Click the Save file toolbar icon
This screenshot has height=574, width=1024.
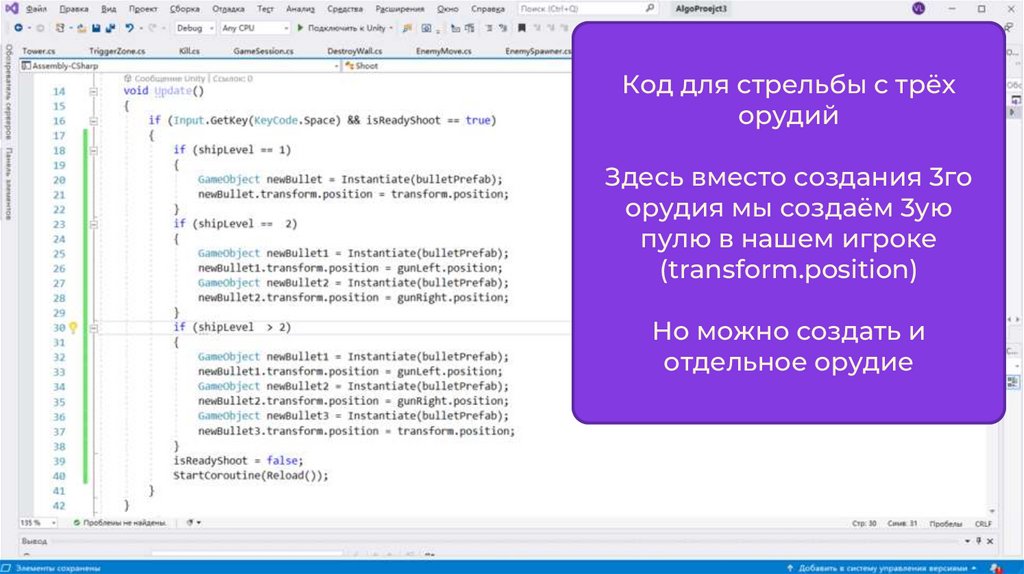pos(94,28)
